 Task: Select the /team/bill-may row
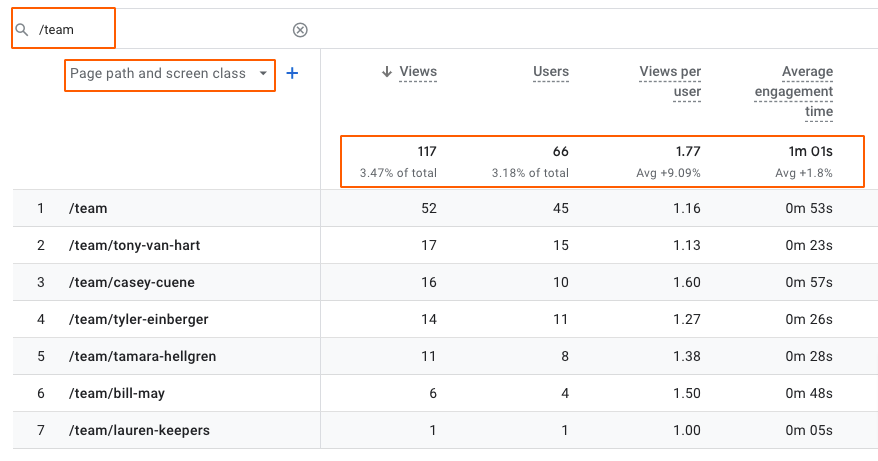[116, 394]
